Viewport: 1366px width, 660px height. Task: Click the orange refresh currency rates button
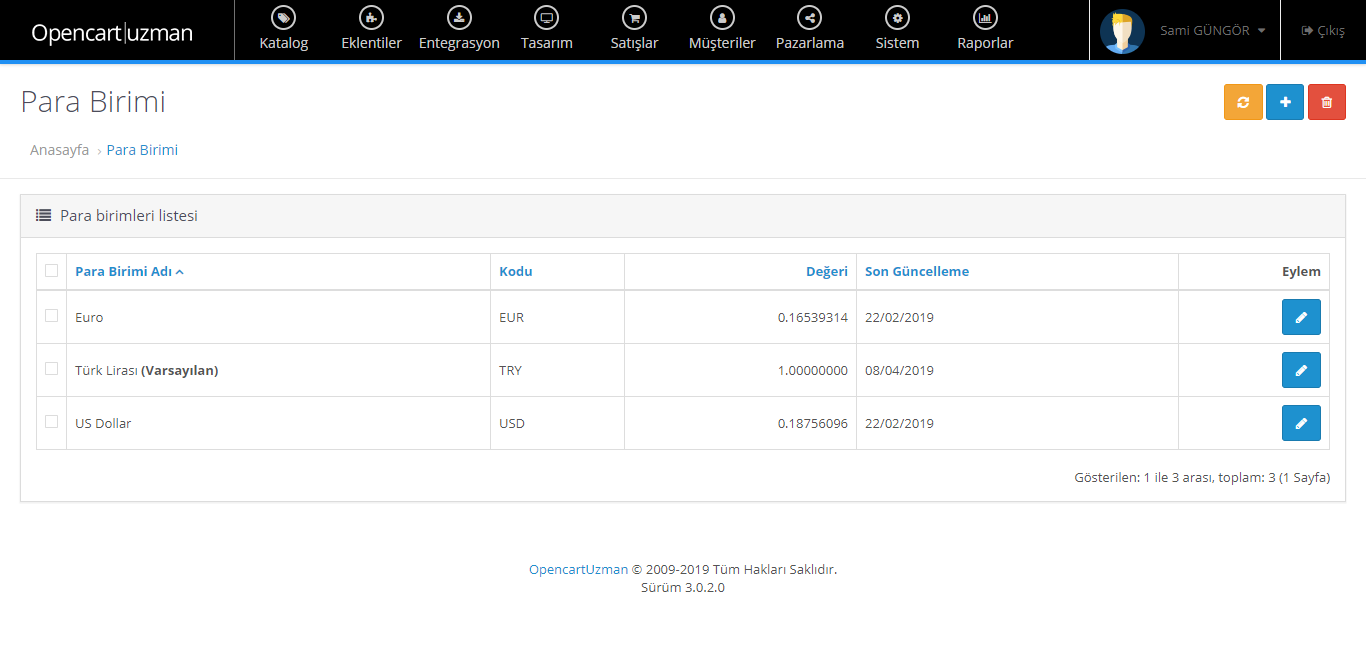click(x=1243, y=102)
